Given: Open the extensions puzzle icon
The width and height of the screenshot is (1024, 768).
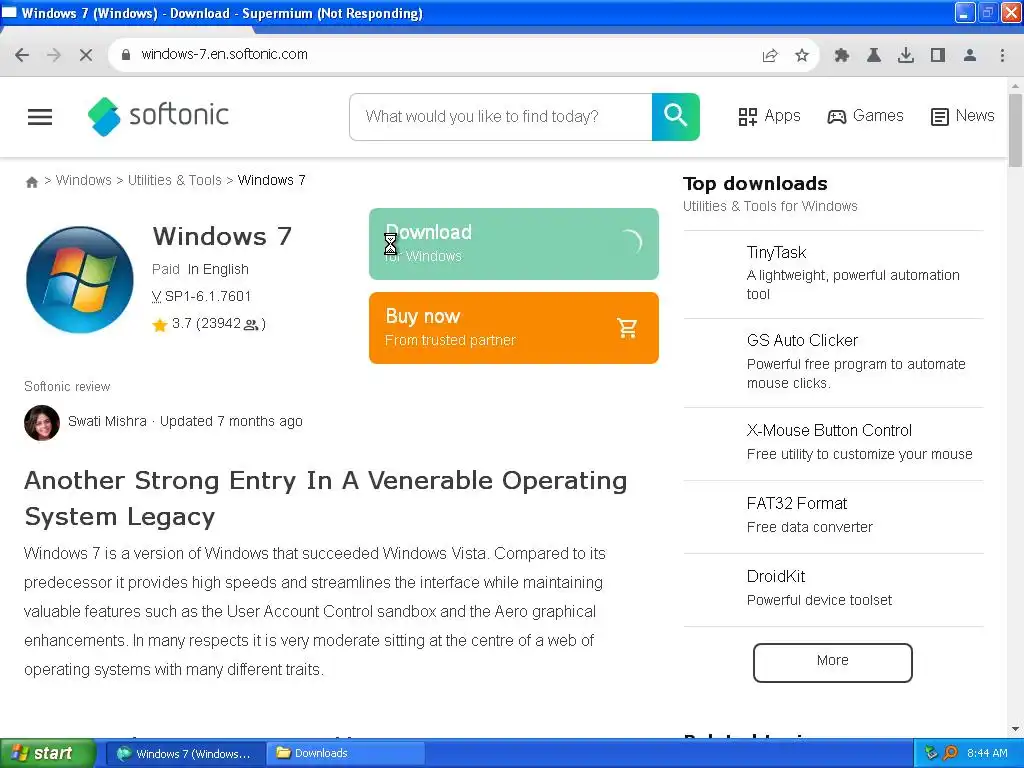Looking at the screenshot, I should pos(842,56).
